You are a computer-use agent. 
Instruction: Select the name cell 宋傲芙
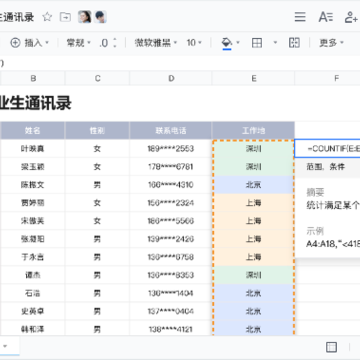click(x=33, y=221)
